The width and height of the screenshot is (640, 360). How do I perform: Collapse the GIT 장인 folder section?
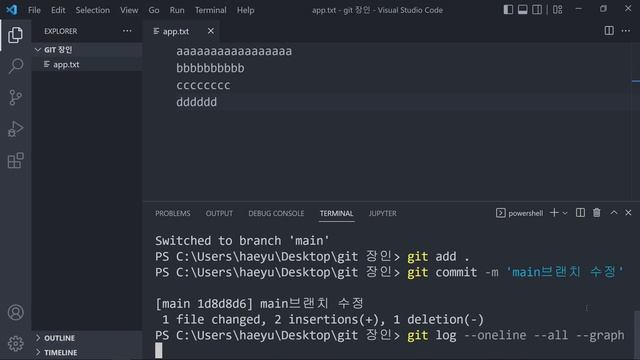click(x=87, y=49)
